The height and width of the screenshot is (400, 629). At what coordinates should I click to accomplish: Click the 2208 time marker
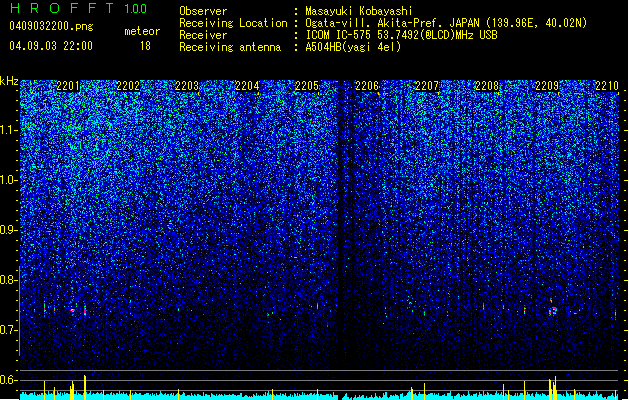point(487,86)
